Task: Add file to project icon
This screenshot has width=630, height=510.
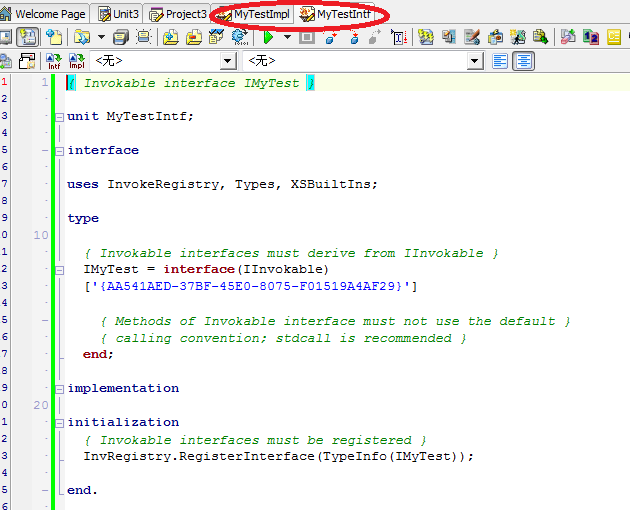Action: pos(171,37)
